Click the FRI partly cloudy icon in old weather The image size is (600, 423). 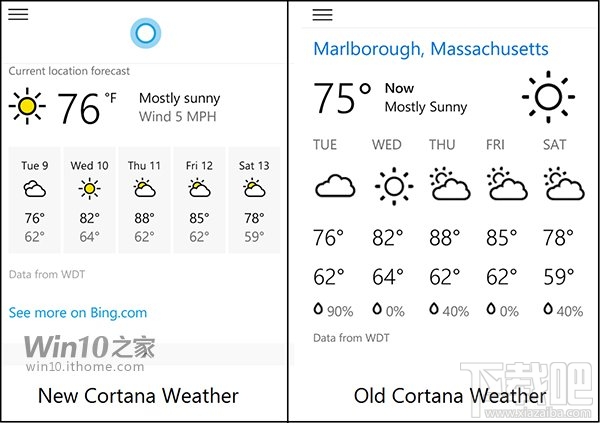point(508,185)
